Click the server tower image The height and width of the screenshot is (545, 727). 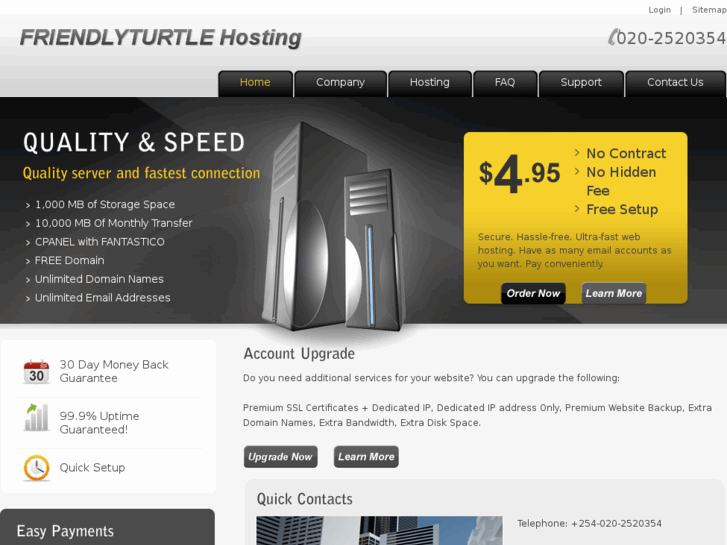coord(333,227)
